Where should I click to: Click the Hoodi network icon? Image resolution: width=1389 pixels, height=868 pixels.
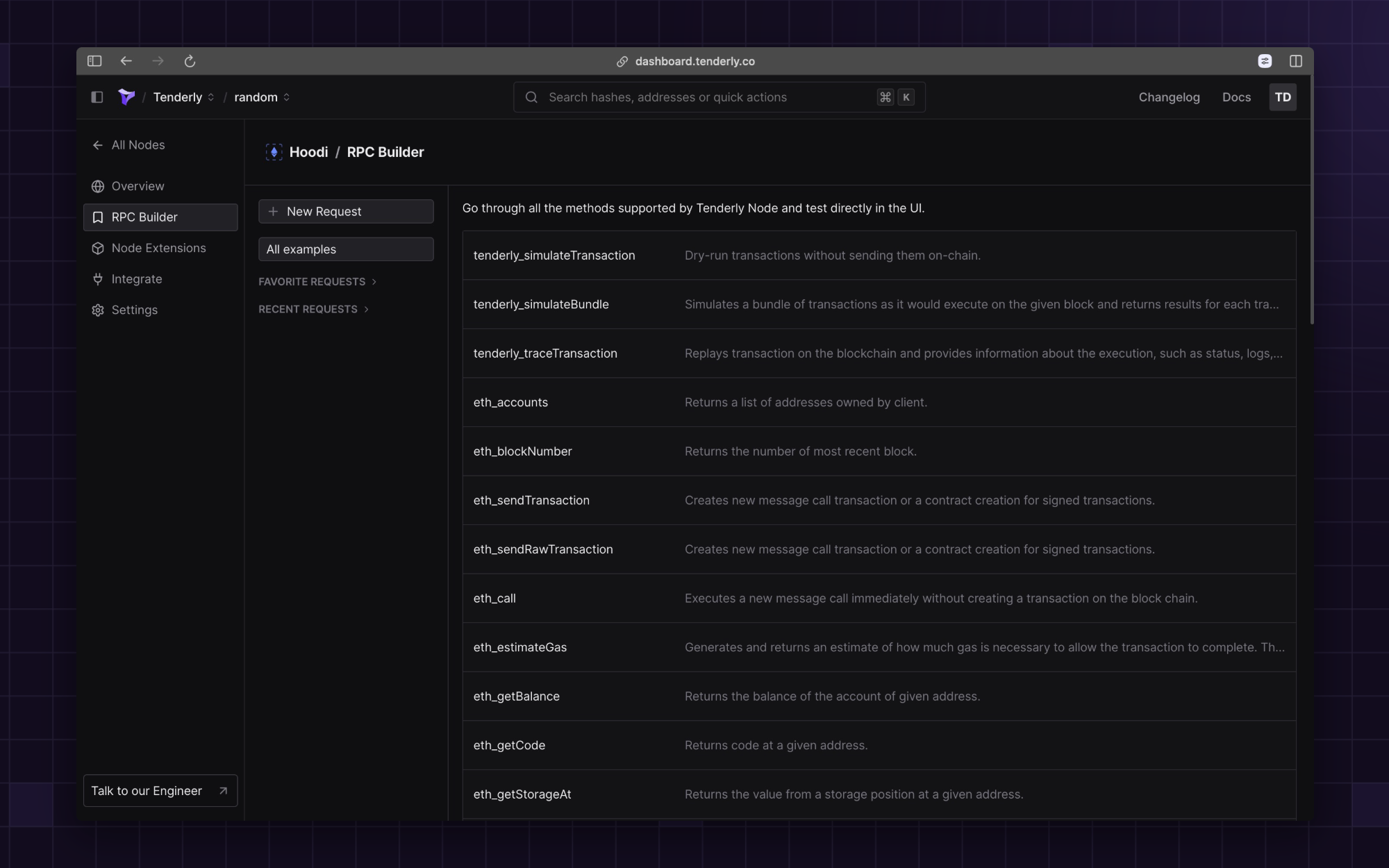click(x=274, y=152)
